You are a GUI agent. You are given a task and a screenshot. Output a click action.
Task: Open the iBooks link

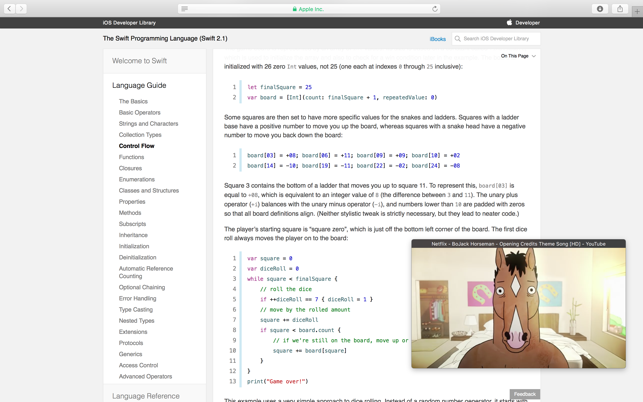[438, 39]
